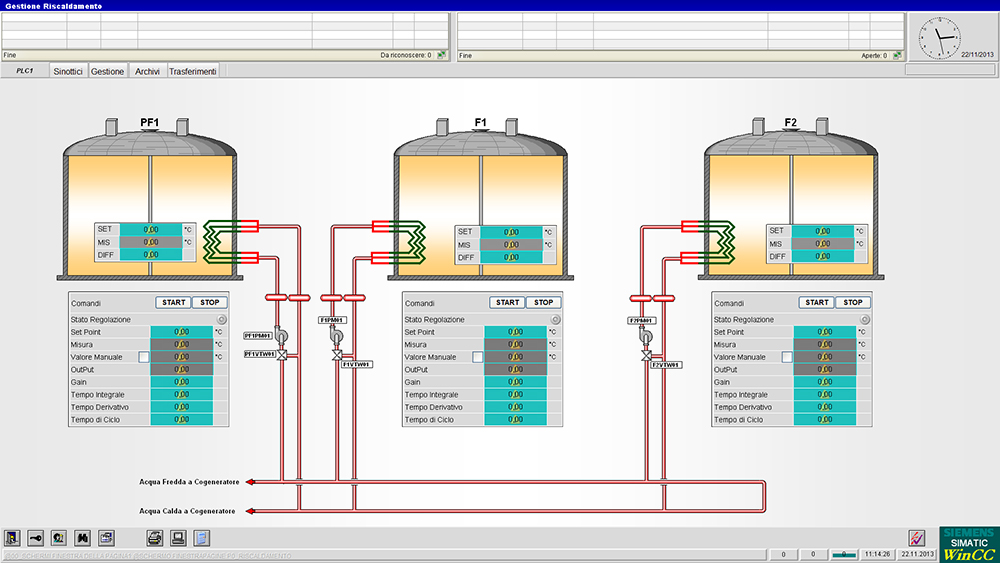The height and width of the screenshot is (563, 1000).
Task: Click status bar time 11:14:26
Action: pyautogui.click(x=878, y=554)
